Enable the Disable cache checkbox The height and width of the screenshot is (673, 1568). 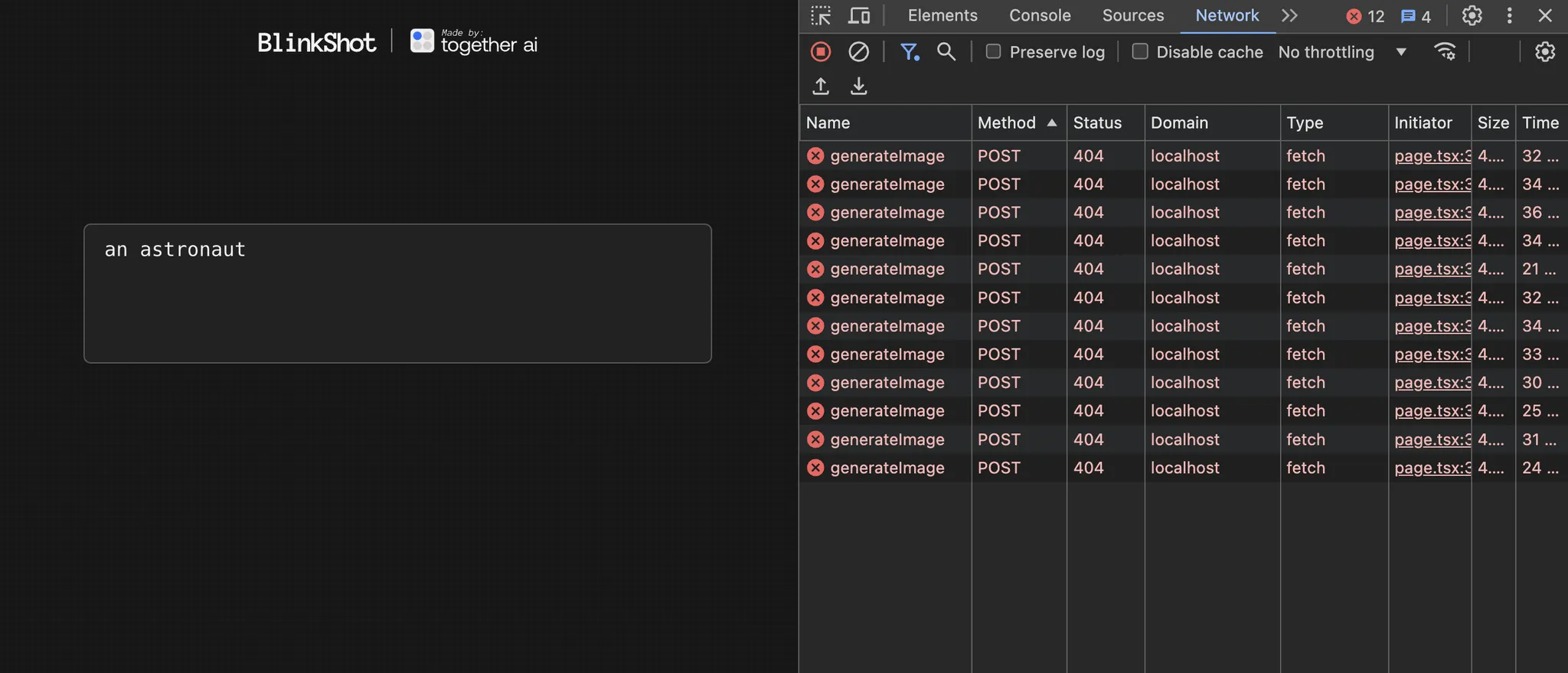pyautogui.click(x=1140, y=51)
